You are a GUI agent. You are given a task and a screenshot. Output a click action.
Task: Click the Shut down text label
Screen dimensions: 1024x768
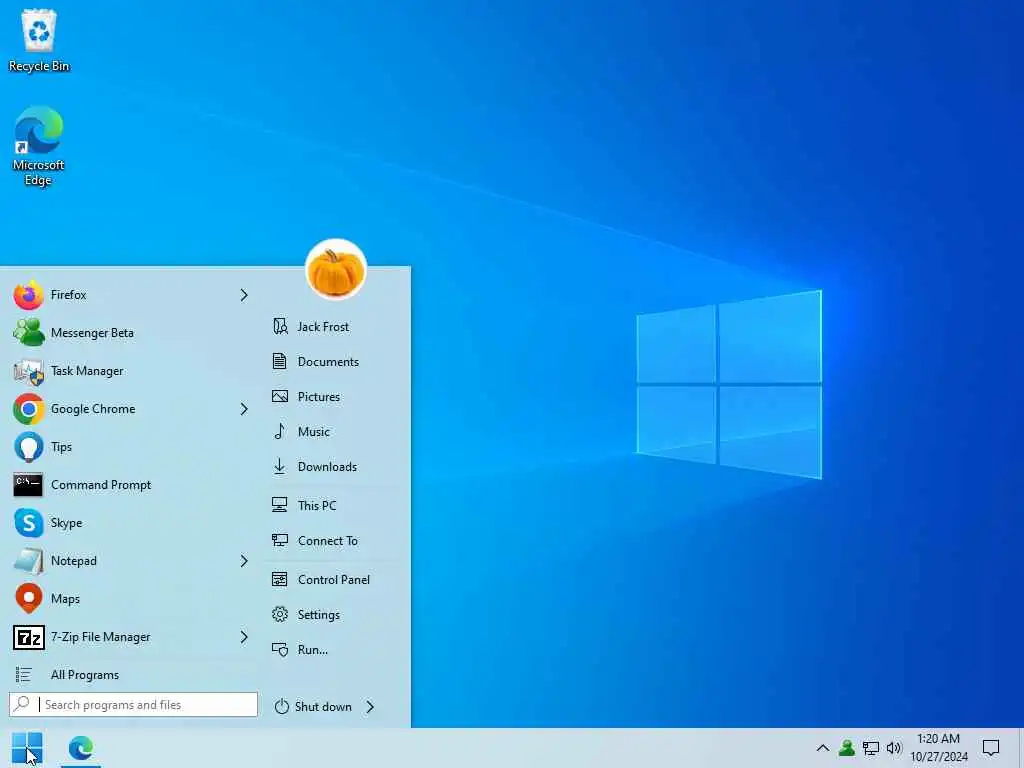323,707
